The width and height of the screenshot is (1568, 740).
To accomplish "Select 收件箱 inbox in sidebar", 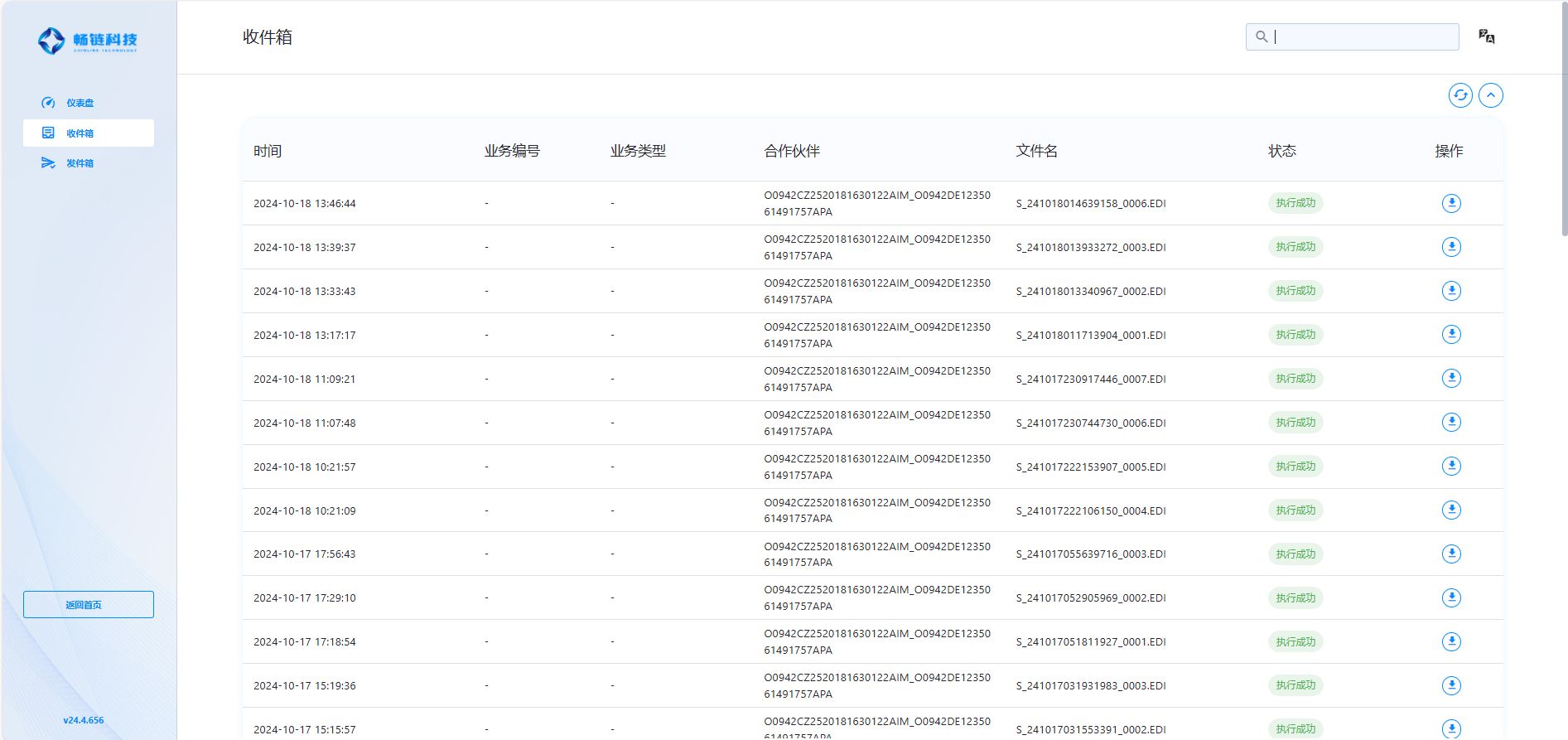I will click(80, 133).
